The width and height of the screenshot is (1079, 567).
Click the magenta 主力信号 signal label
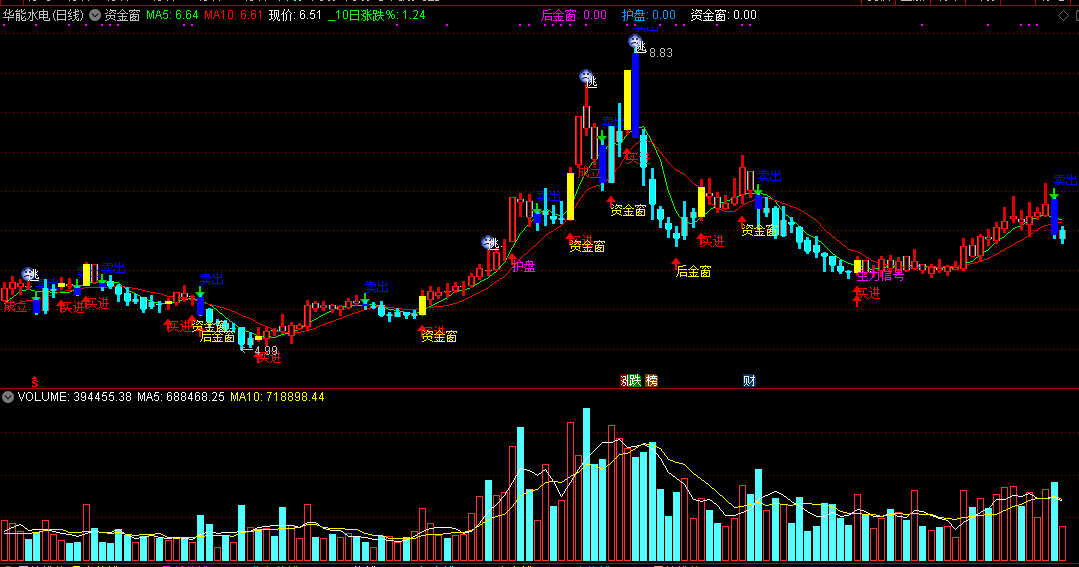tap(880, 276)
